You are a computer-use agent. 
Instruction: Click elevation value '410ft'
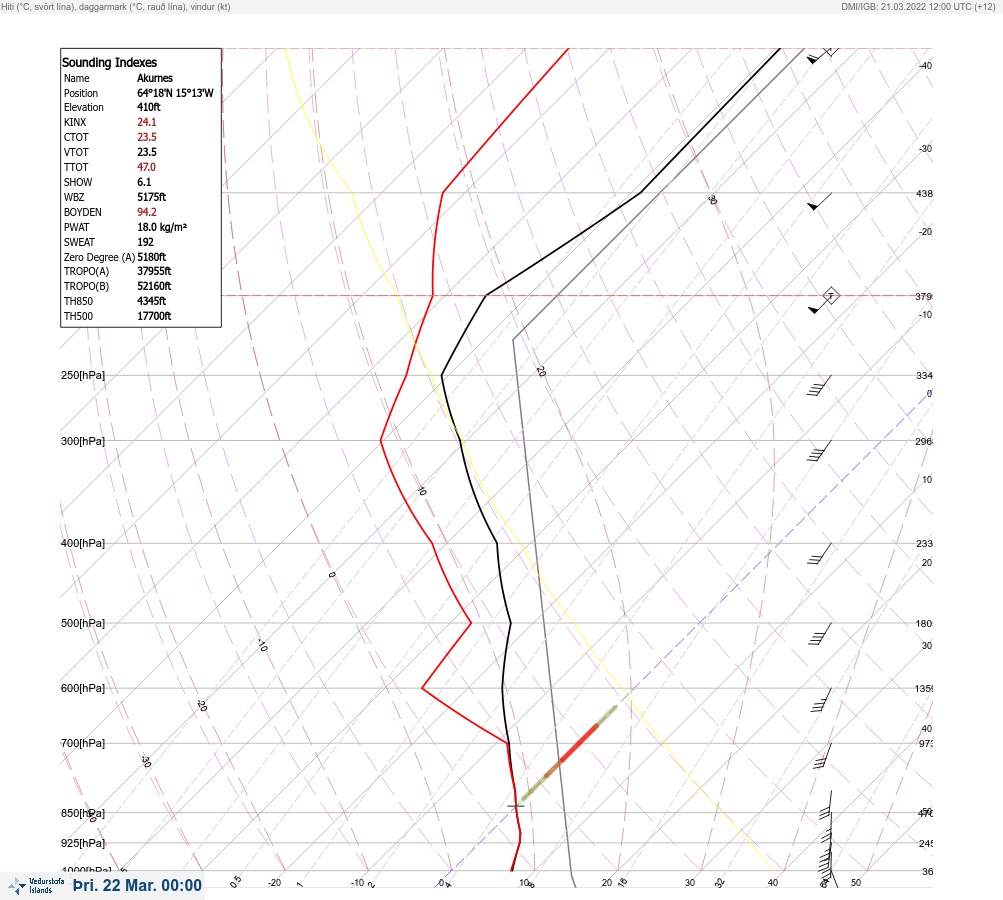149,107
